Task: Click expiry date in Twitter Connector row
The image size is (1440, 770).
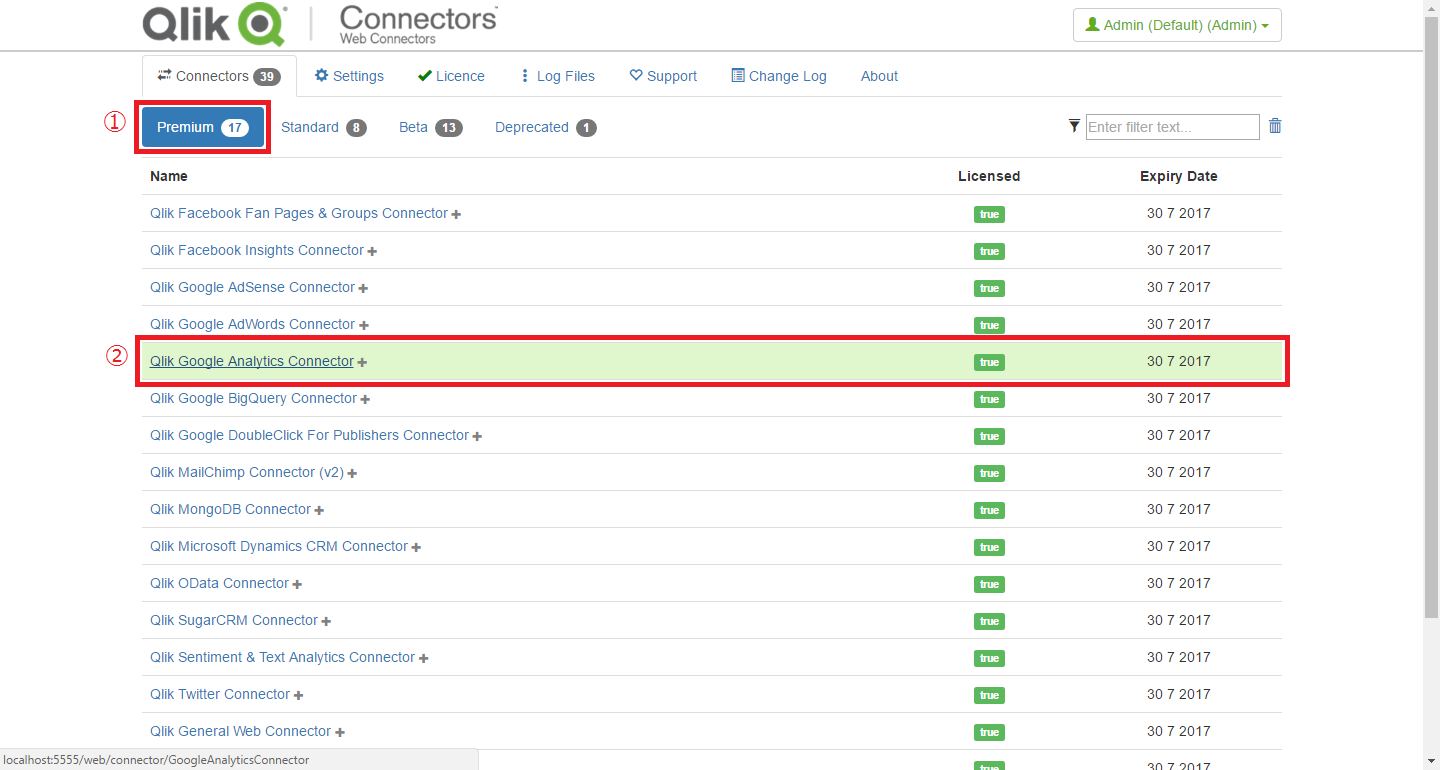Action: [1179, 694]
